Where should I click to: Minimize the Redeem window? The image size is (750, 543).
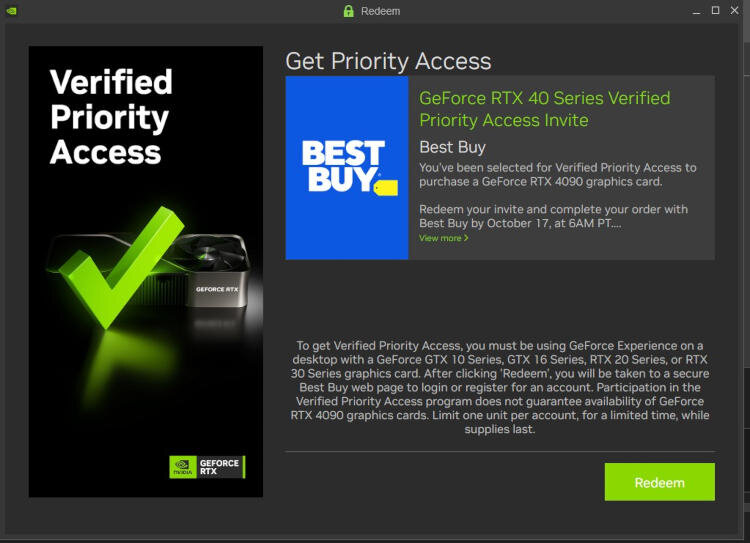tap(696, 11)
